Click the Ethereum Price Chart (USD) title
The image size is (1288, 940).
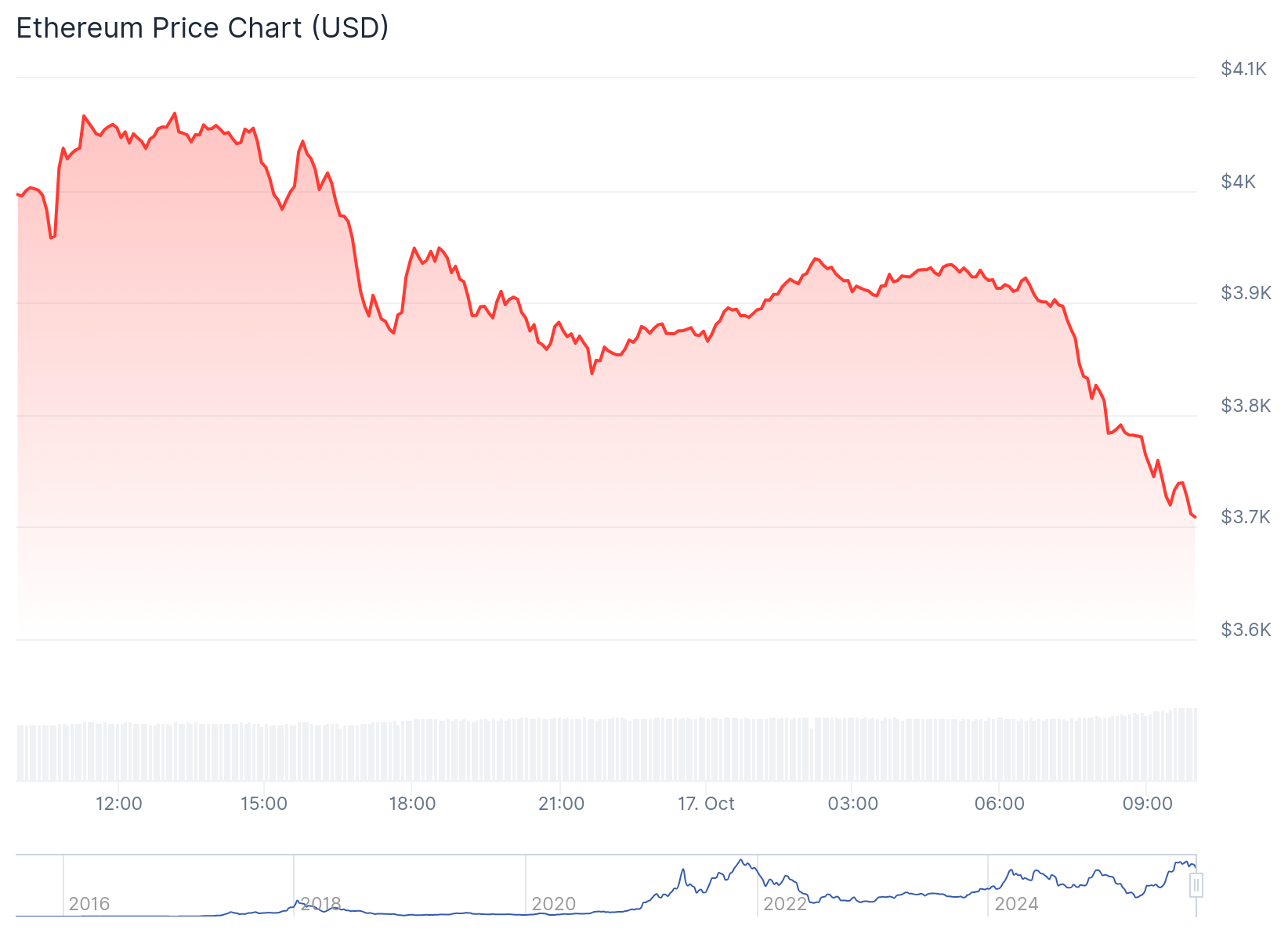point(202,28)
